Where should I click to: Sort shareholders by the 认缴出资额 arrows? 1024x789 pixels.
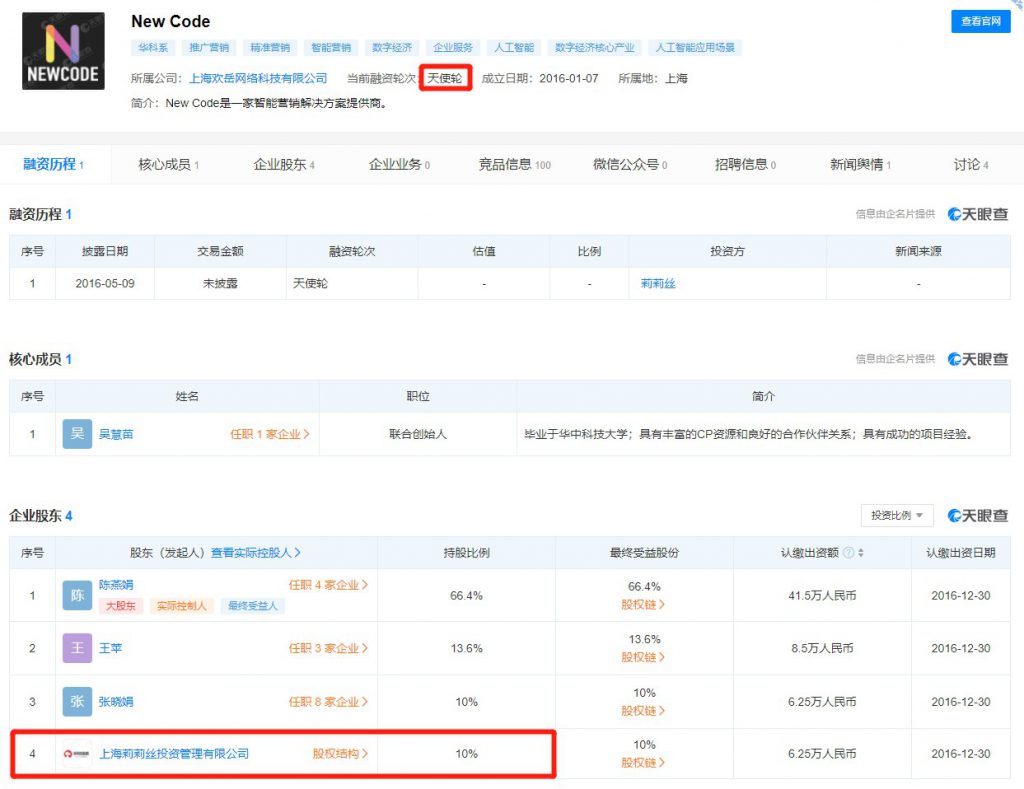(x=861, y=553)
